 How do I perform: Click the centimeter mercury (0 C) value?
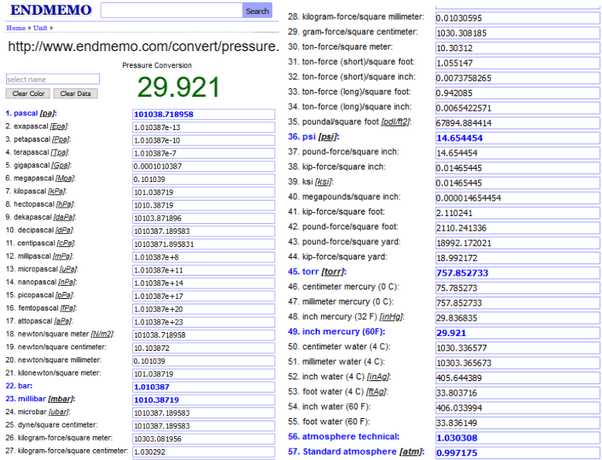coord(518,288)
